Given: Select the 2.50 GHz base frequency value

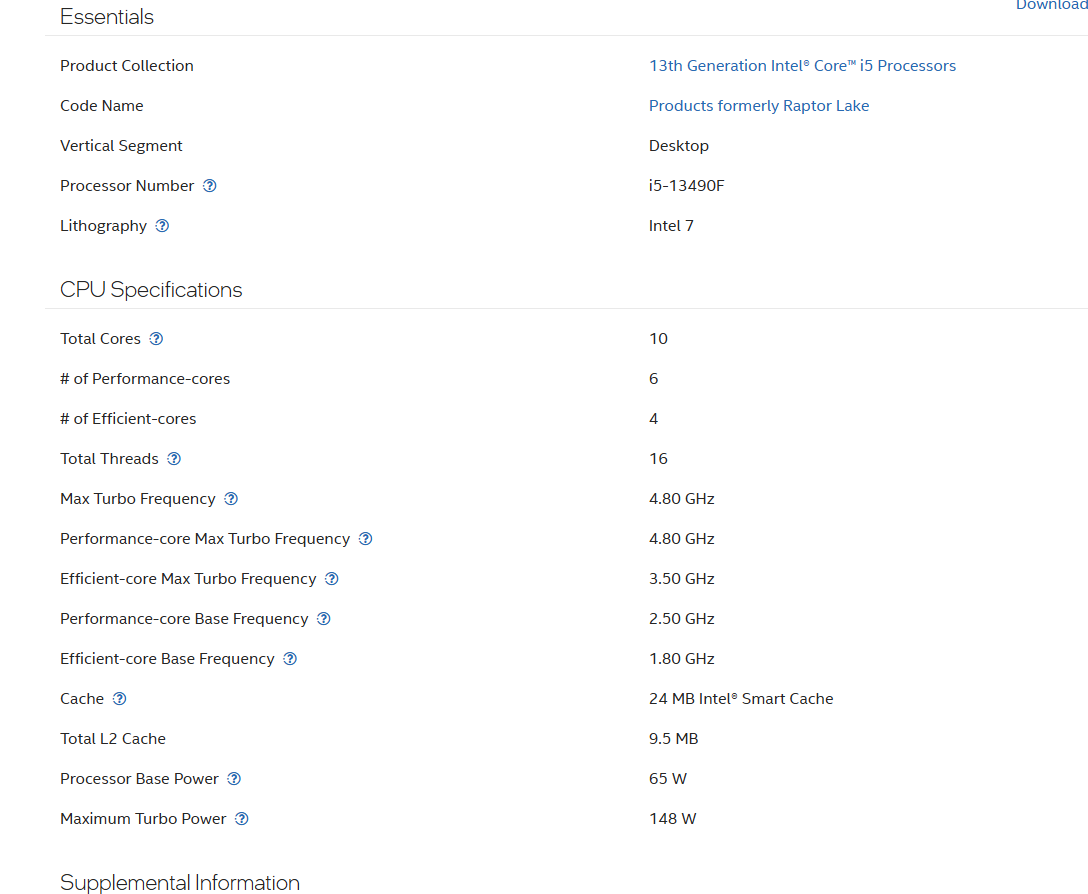Looking at the screenshot, I should tap(681, 619).
